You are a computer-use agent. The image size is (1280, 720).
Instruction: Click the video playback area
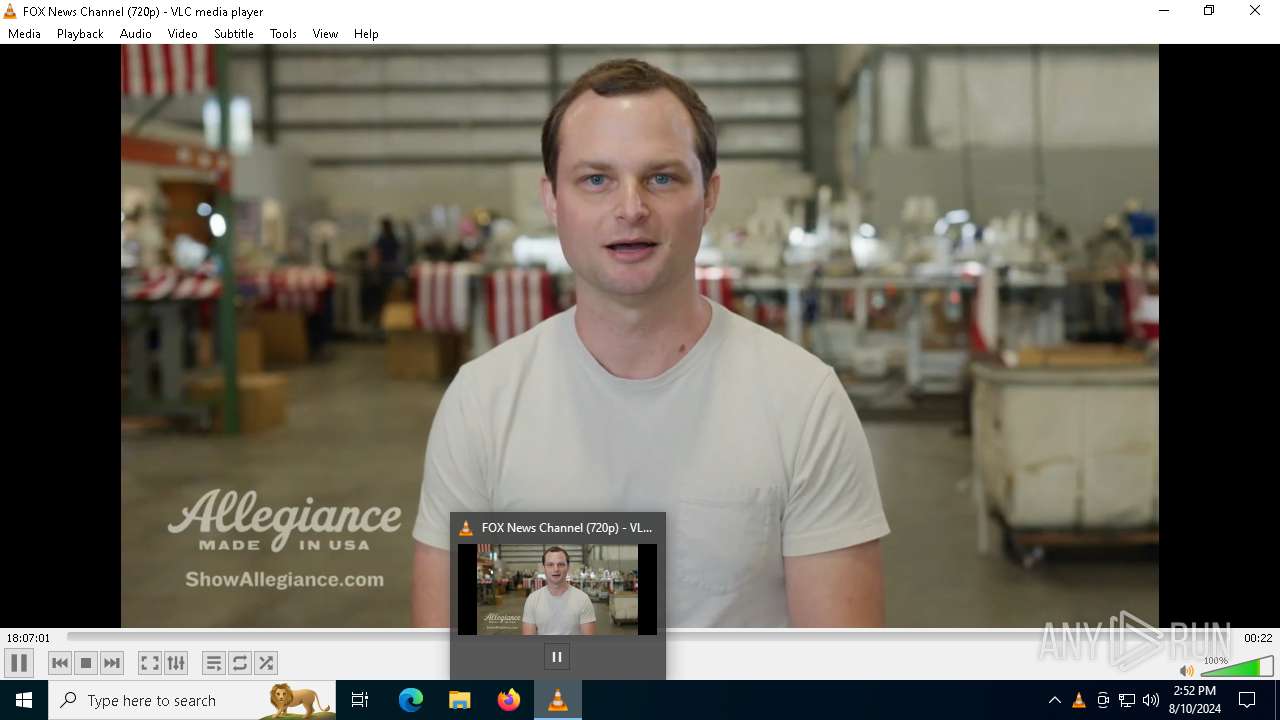tap(640, 336)
